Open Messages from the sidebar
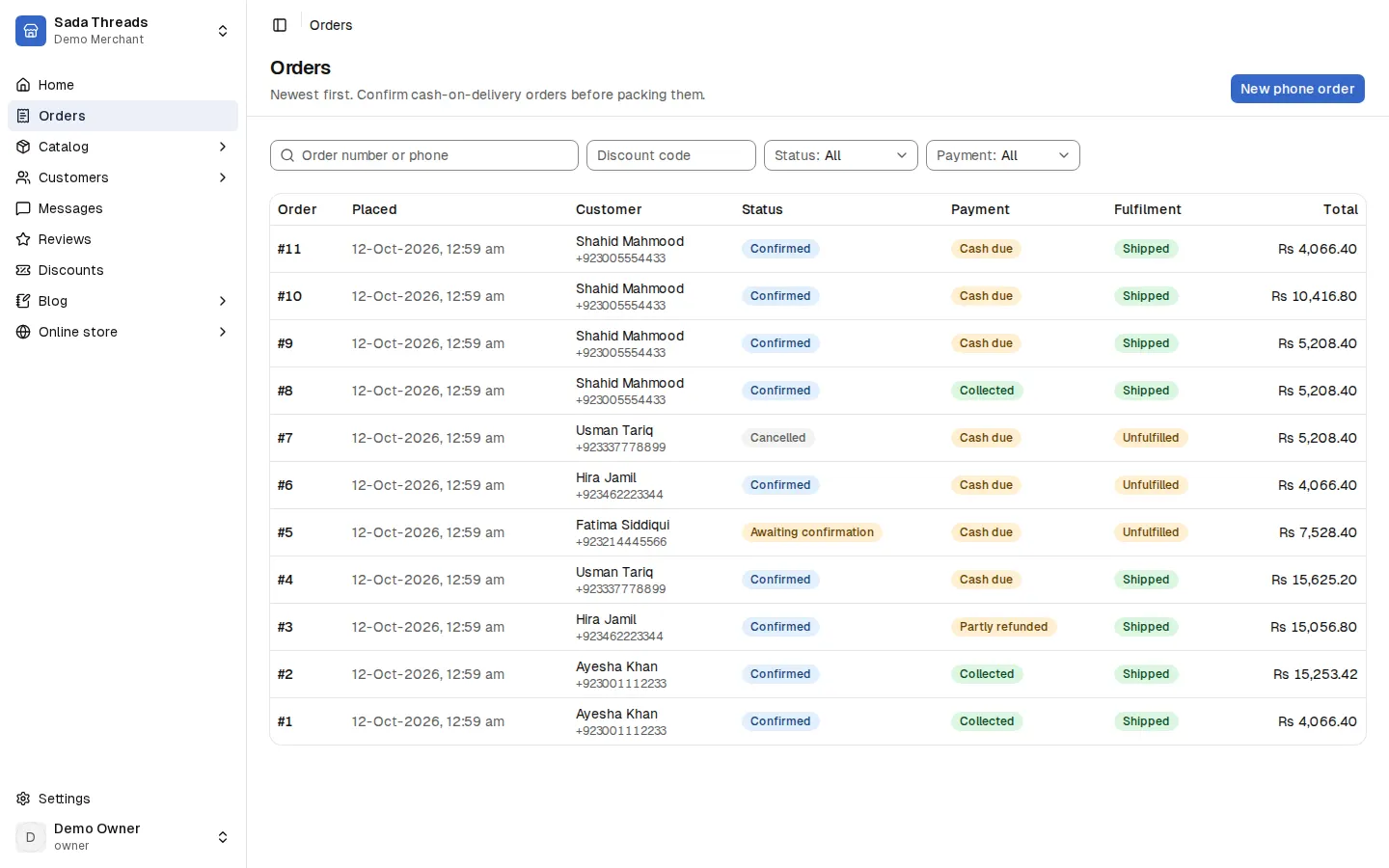 pos(123,208)
